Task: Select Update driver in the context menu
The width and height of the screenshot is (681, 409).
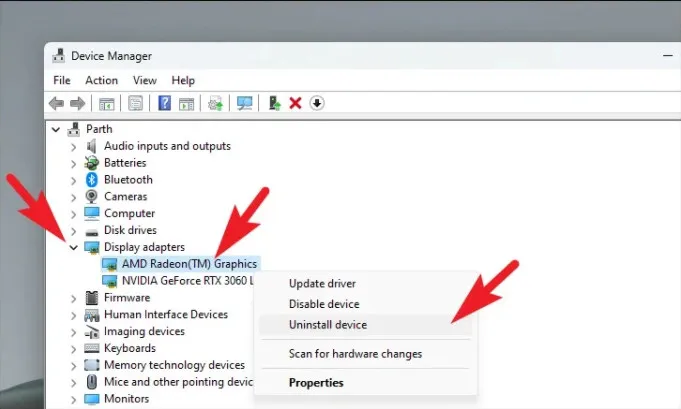Action: pyautogui.click(x=322, y=284)
